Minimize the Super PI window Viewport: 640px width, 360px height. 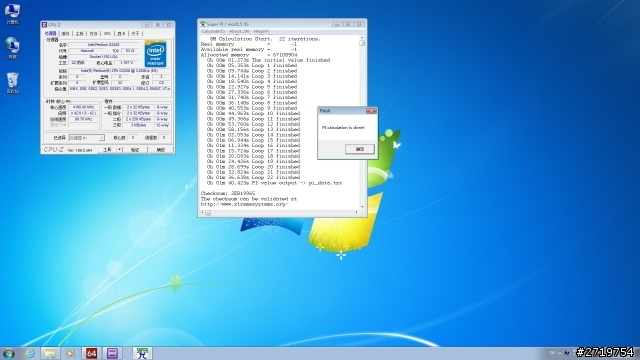coord(337,24)
